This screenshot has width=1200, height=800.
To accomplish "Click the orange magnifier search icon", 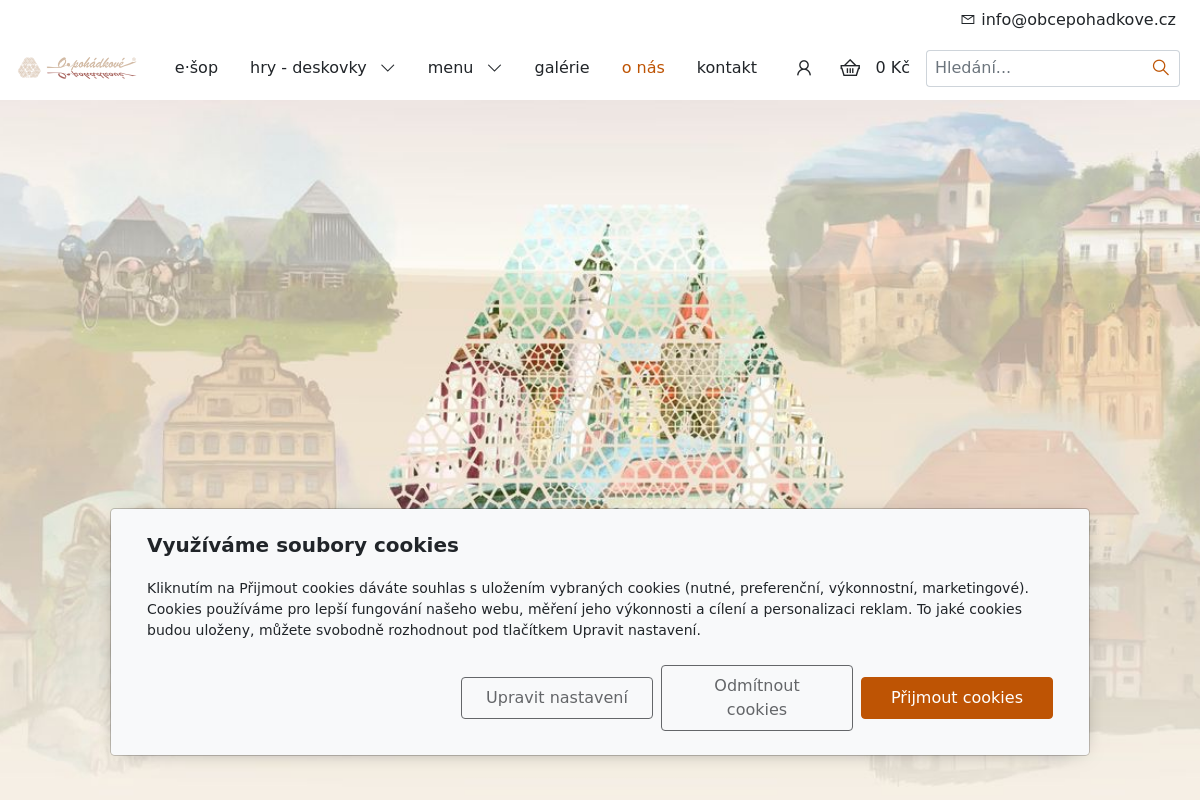I will 1161,68.
